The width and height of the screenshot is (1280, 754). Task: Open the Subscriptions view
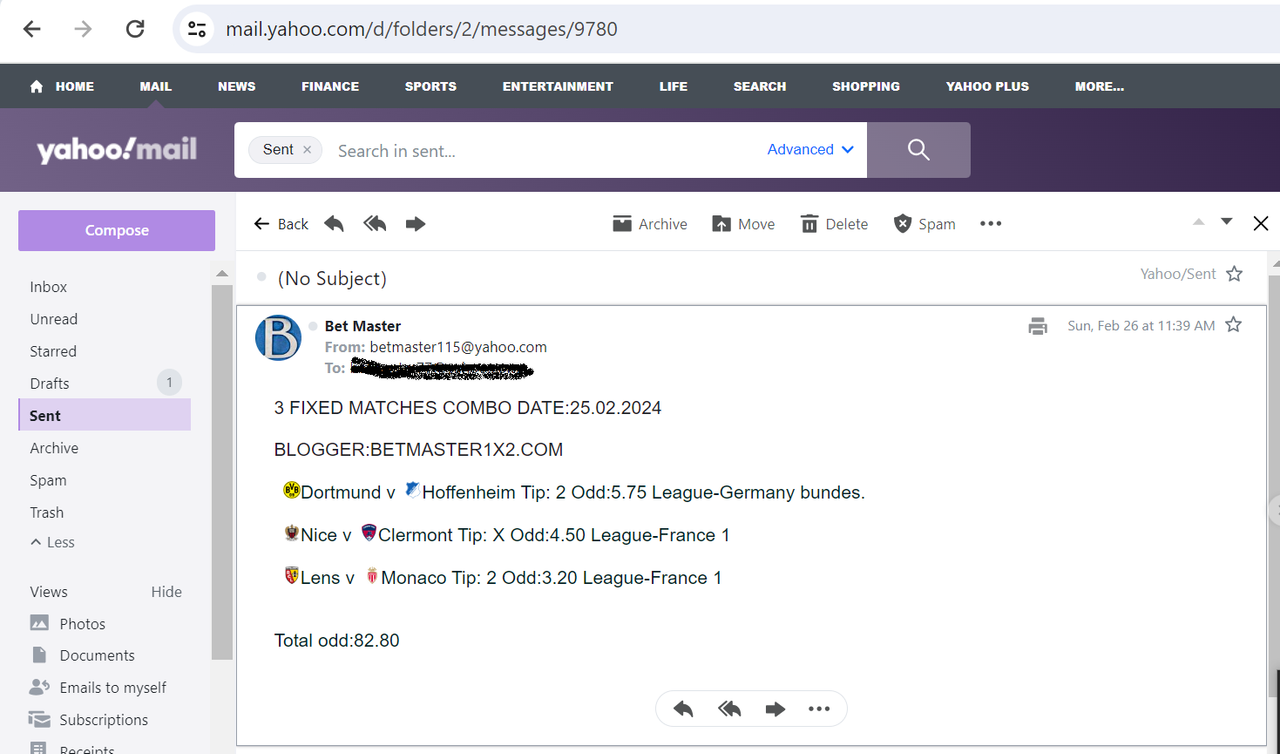[x=88, y=720]
